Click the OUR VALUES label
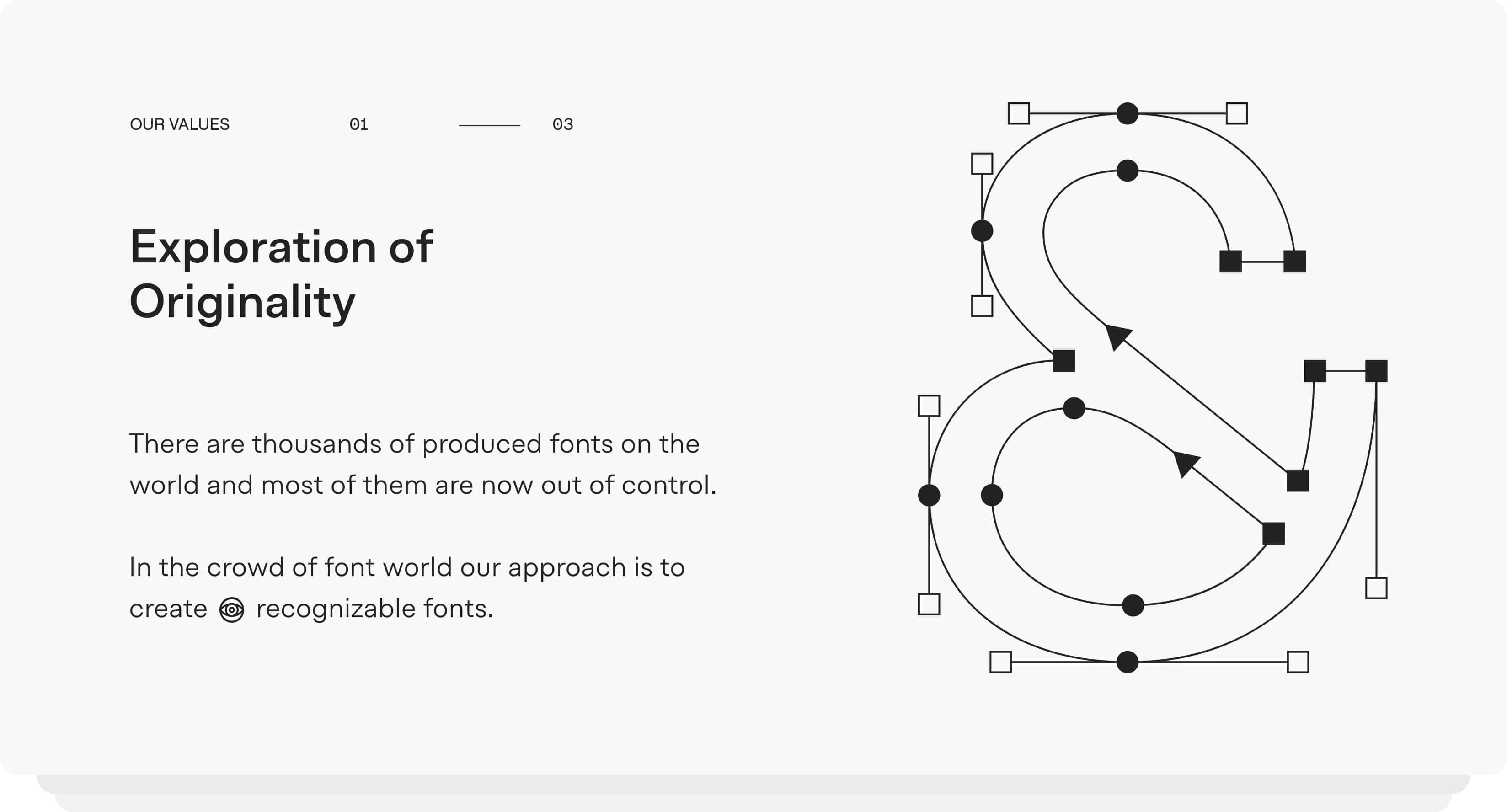Screen dimensions: 1507x812 click(x=180, y=124)
